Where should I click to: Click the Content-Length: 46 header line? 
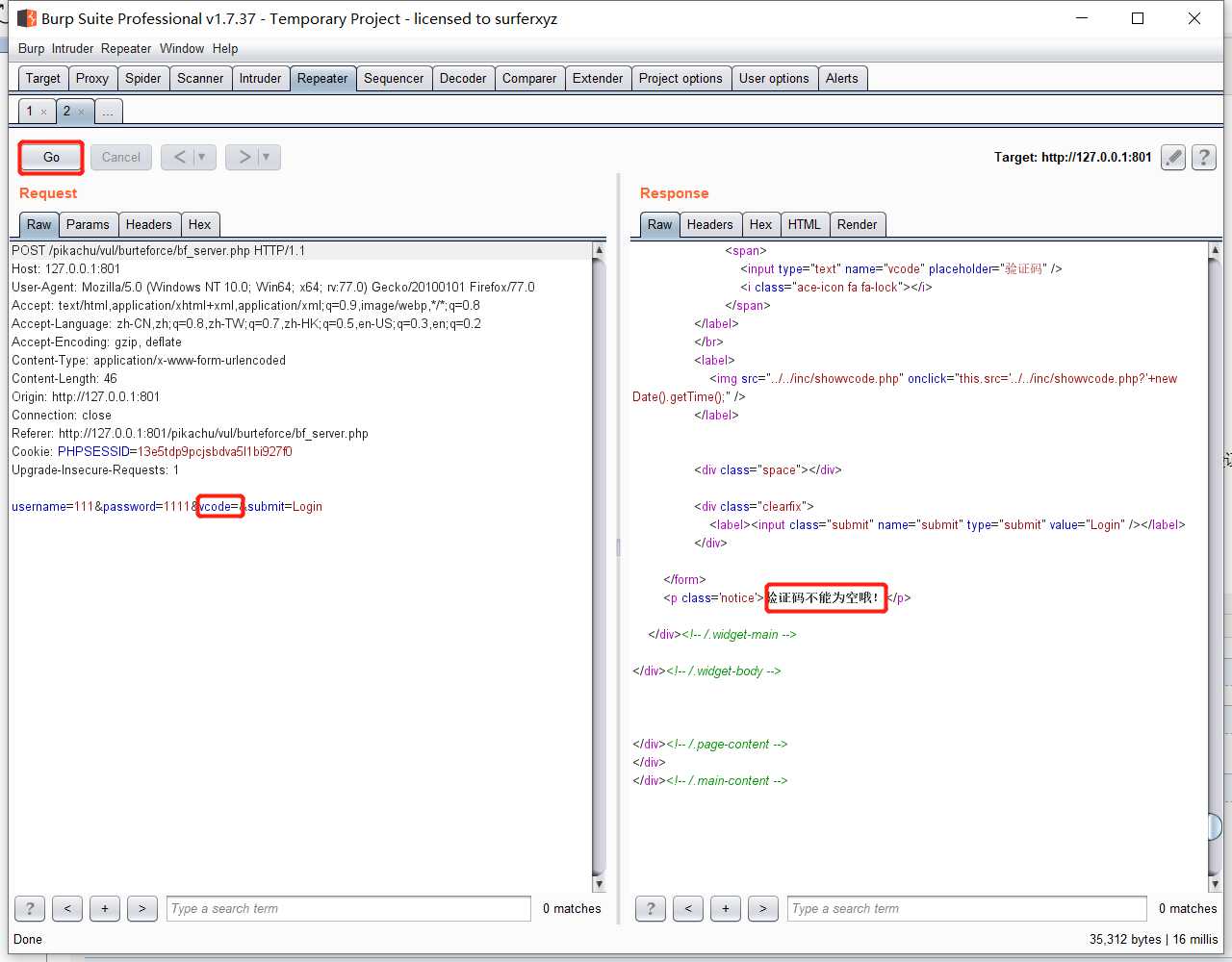[64, 378]
